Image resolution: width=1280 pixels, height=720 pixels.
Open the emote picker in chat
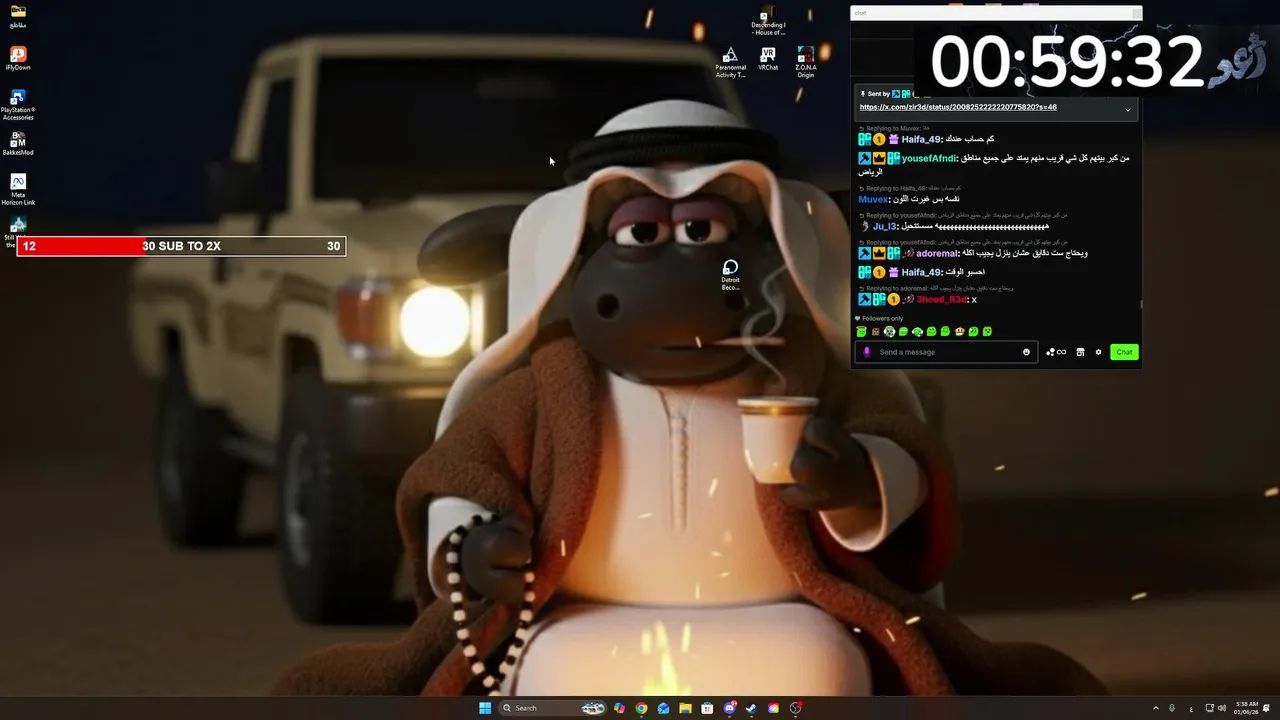point(1026,352)
